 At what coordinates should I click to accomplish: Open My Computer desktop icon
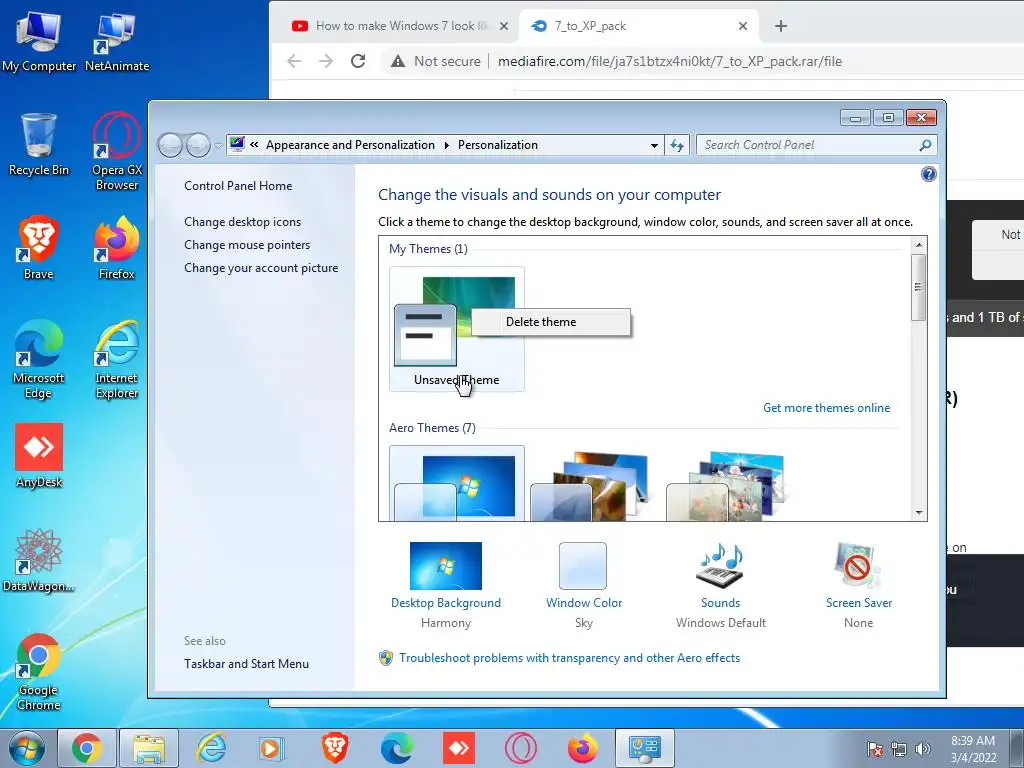pos(39,42)
